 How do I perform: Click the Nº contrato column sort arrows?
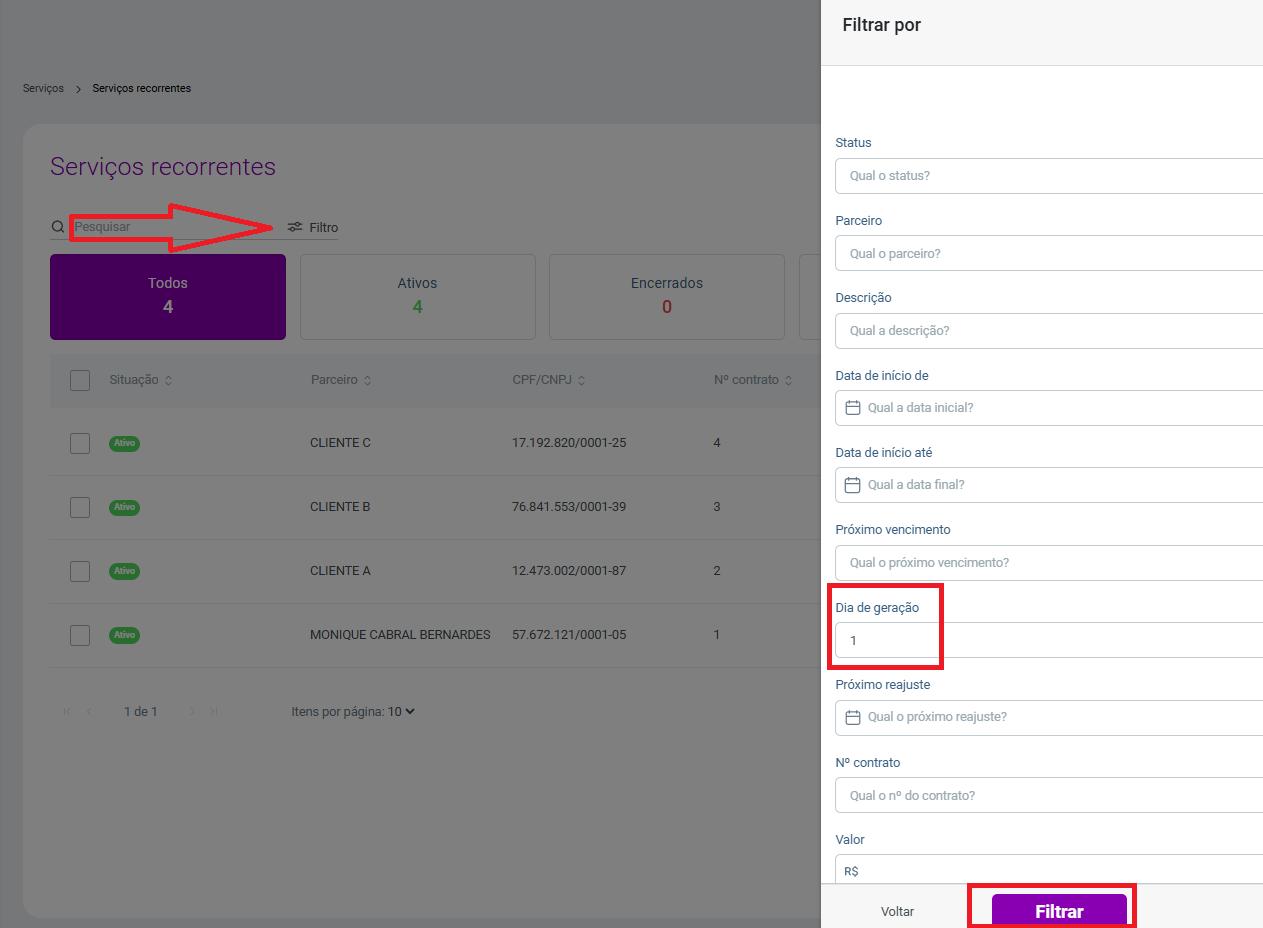tap(788, 380)
